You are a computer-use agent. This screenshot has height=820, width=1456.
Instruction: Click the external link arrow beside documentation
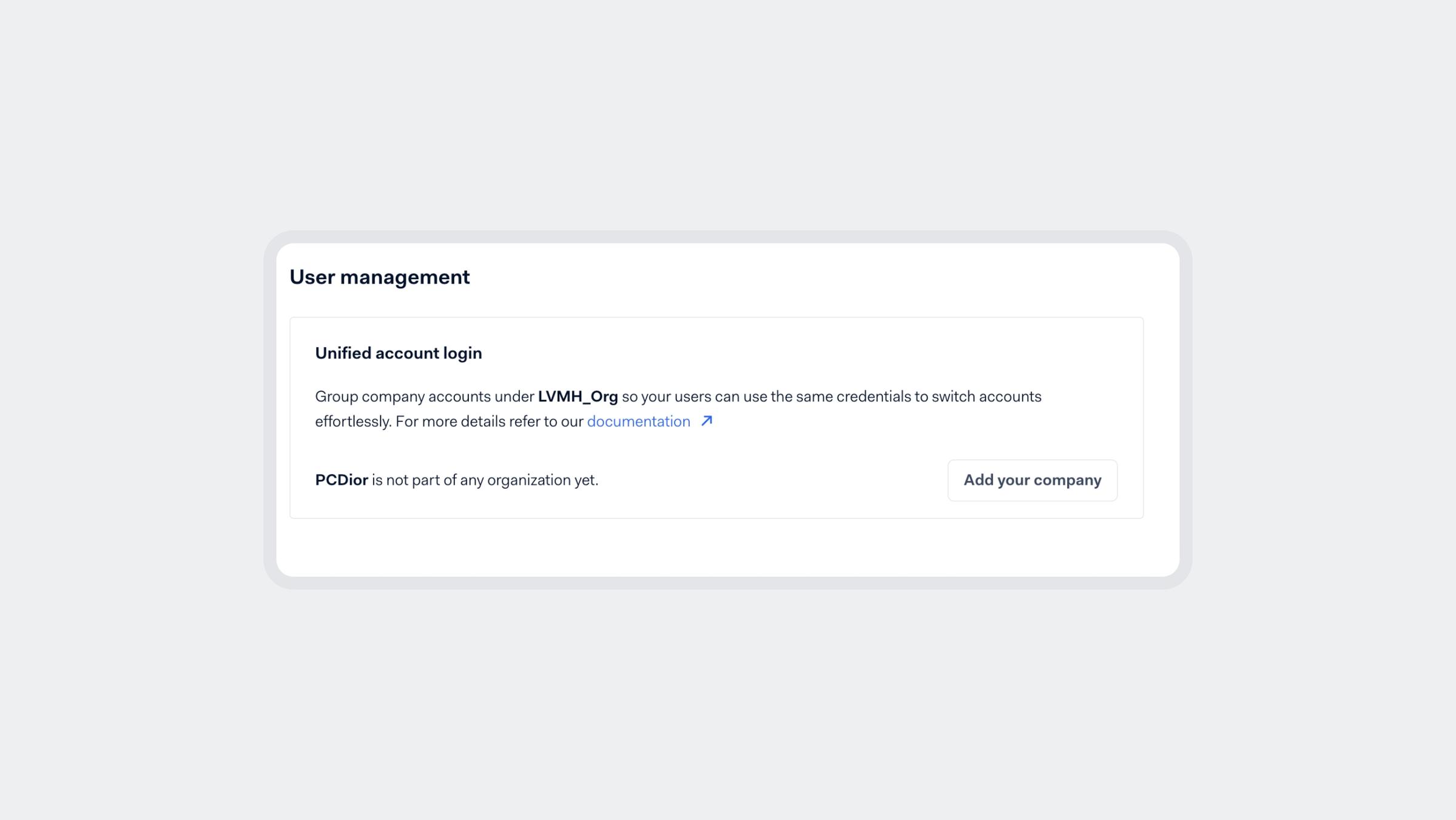tap(706, 420)
